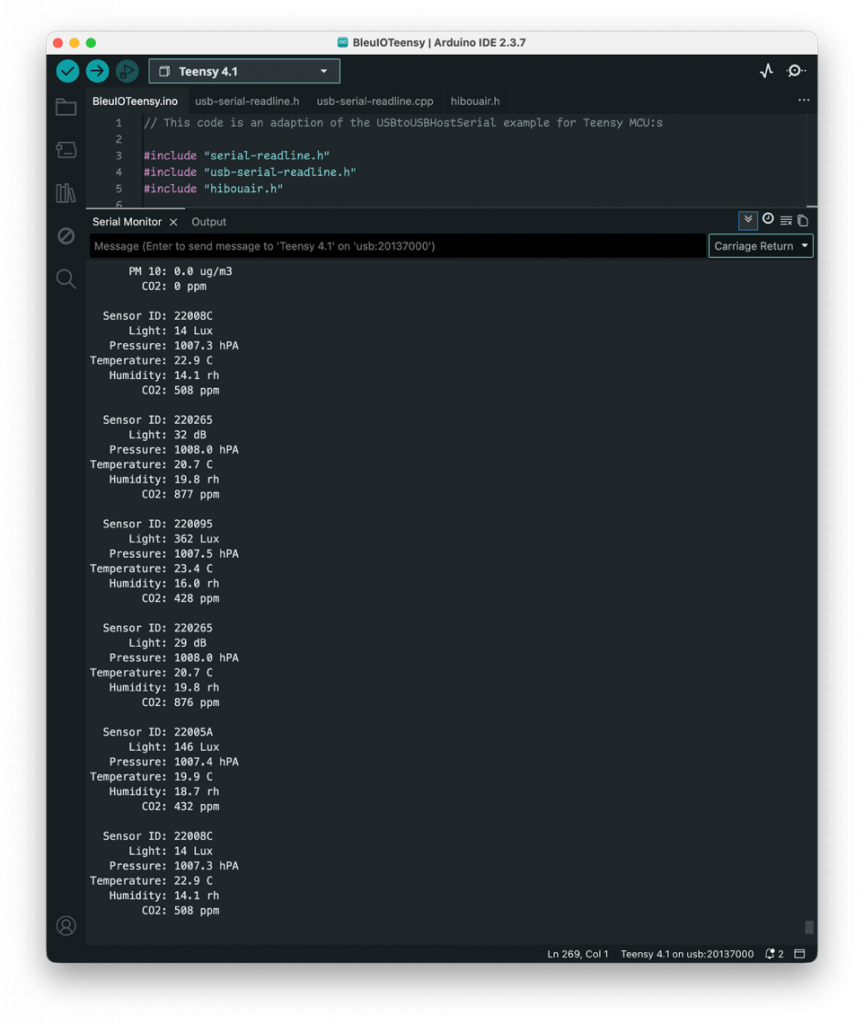Expand the editor tabs overflow menu
This screenshot has height=1024, width=864.
click(x=803, y=101)
